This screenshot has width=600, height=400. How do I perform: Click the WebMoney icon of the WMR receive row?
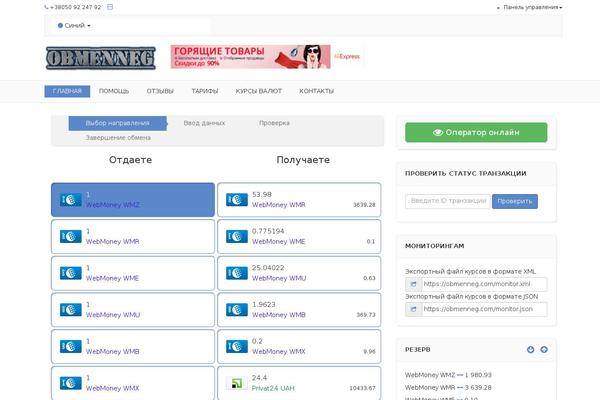[x=237, y=200]
